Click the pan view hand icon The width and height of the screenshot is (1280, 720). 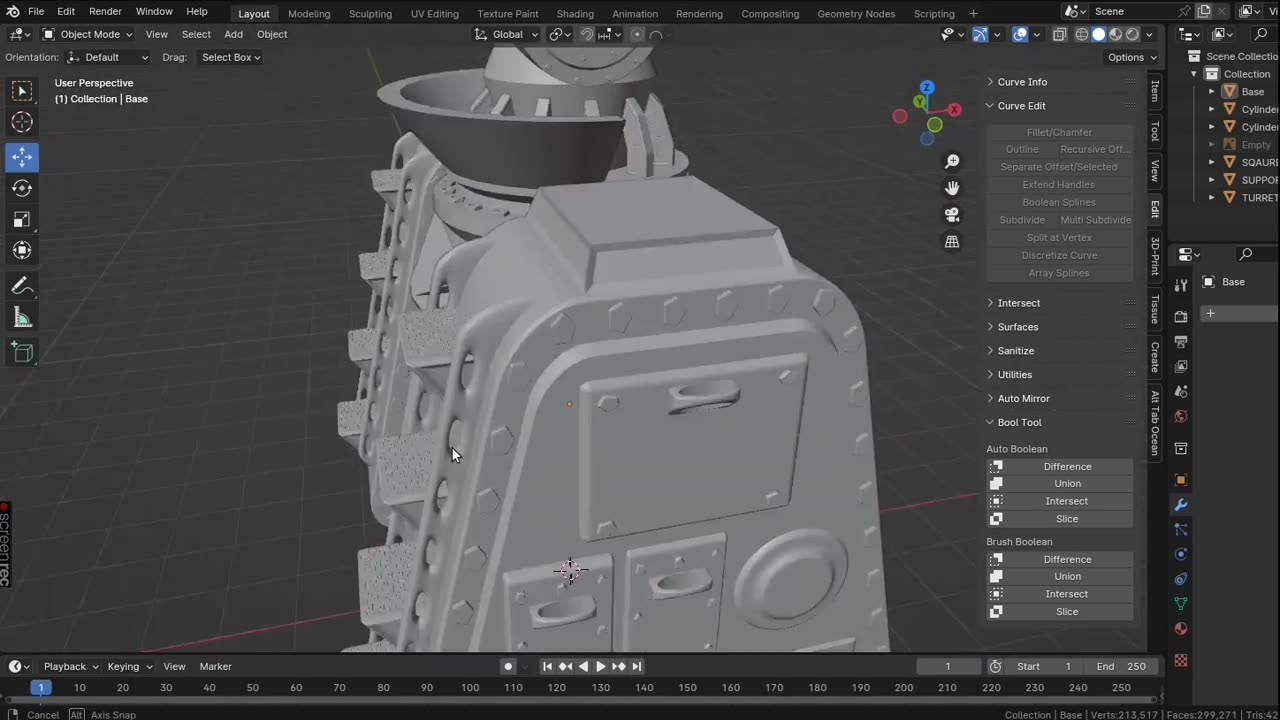click(952, 188)
